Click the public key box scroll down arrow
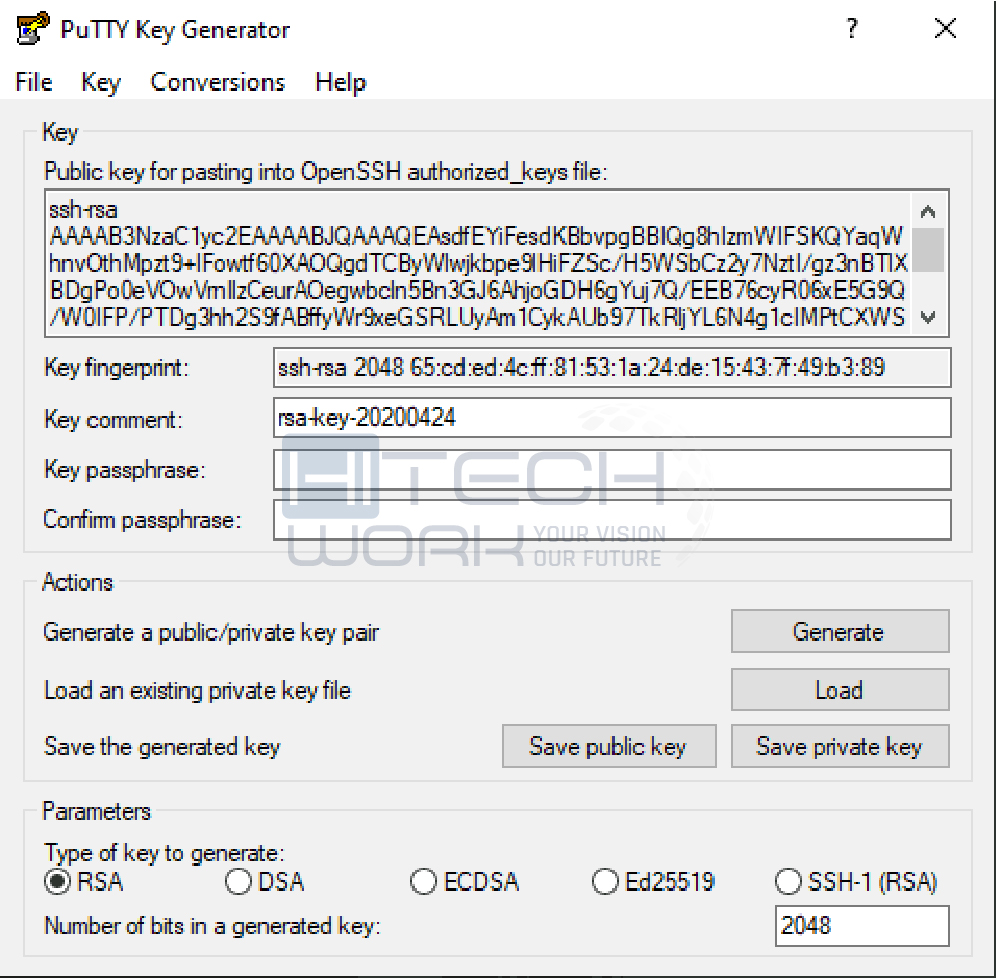Image resolution: width=997 pixels, height=978 pixels. pyautogui.click(x=928, y=316)
